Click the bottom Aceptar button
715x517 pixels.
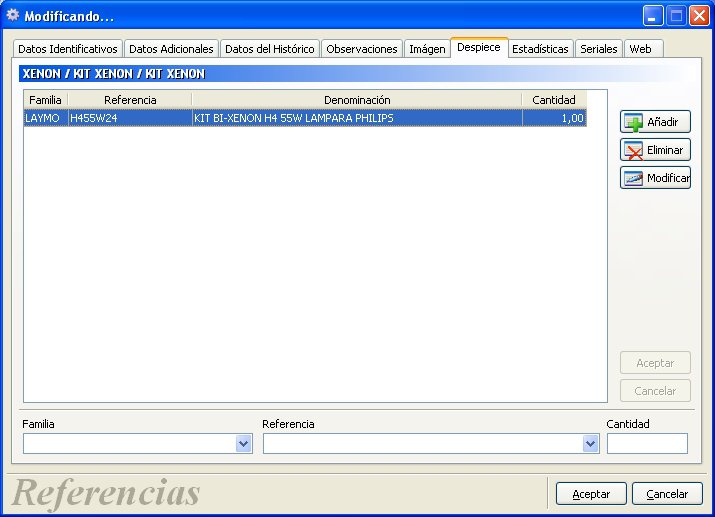(x=591, y=494)
